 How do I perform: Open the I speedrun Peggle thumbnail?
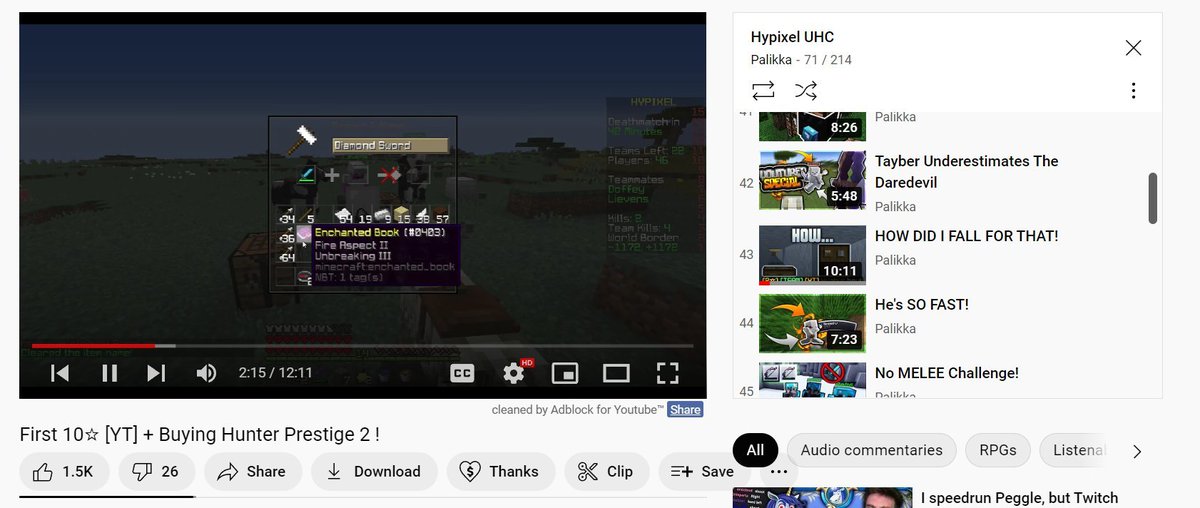point(822,497)
